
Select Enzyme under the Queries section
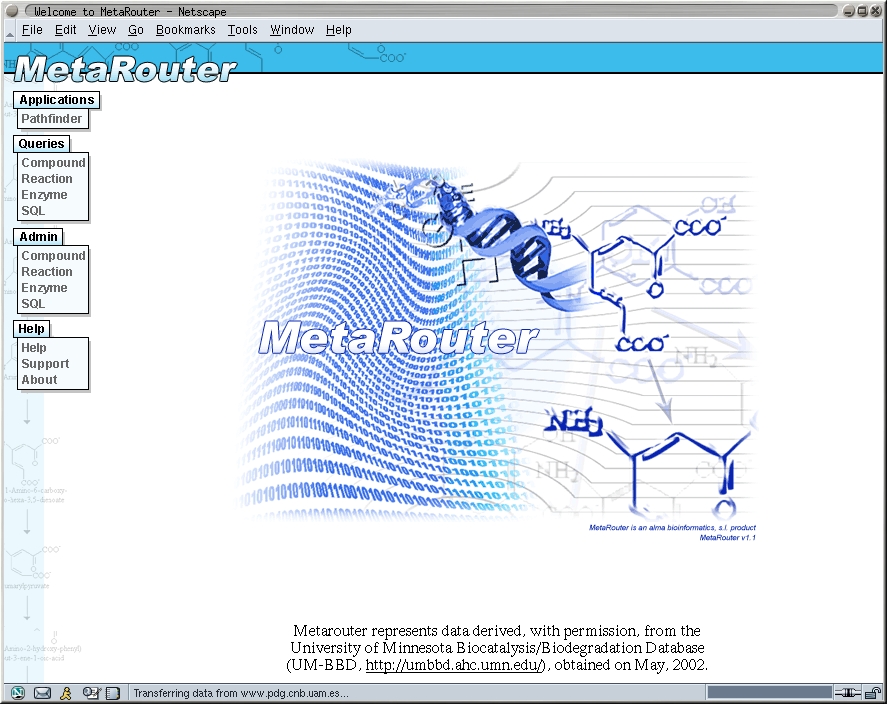pos(44,195)
